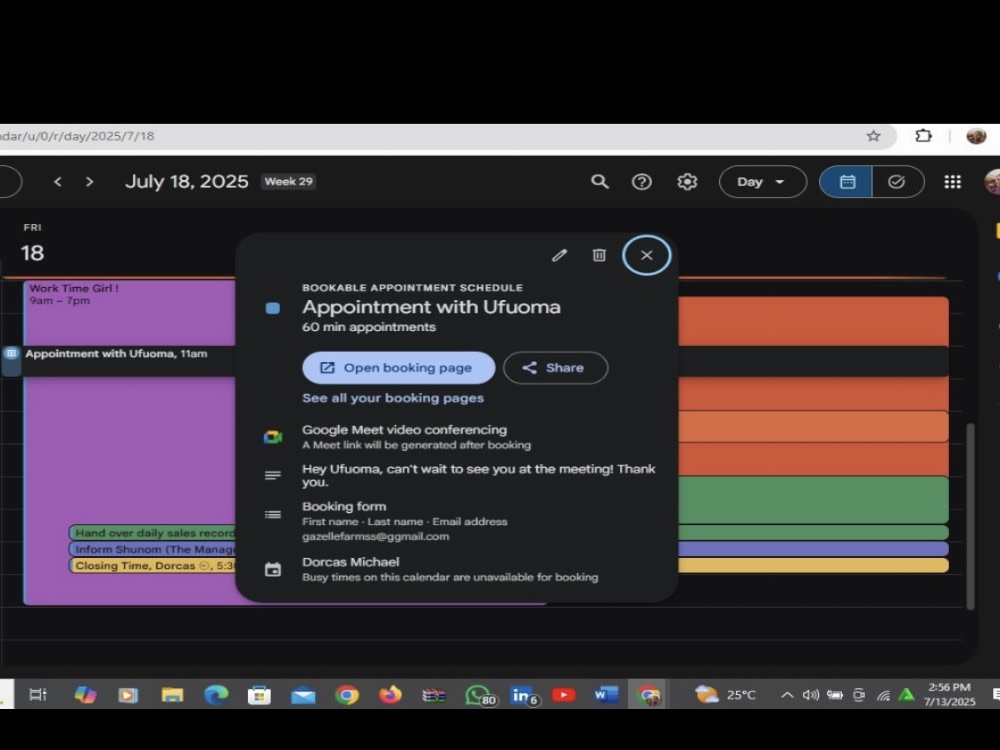Open File Explorer from the taskbar
The width and height of the screenshot is (1000, 750).
pos(172,695)
